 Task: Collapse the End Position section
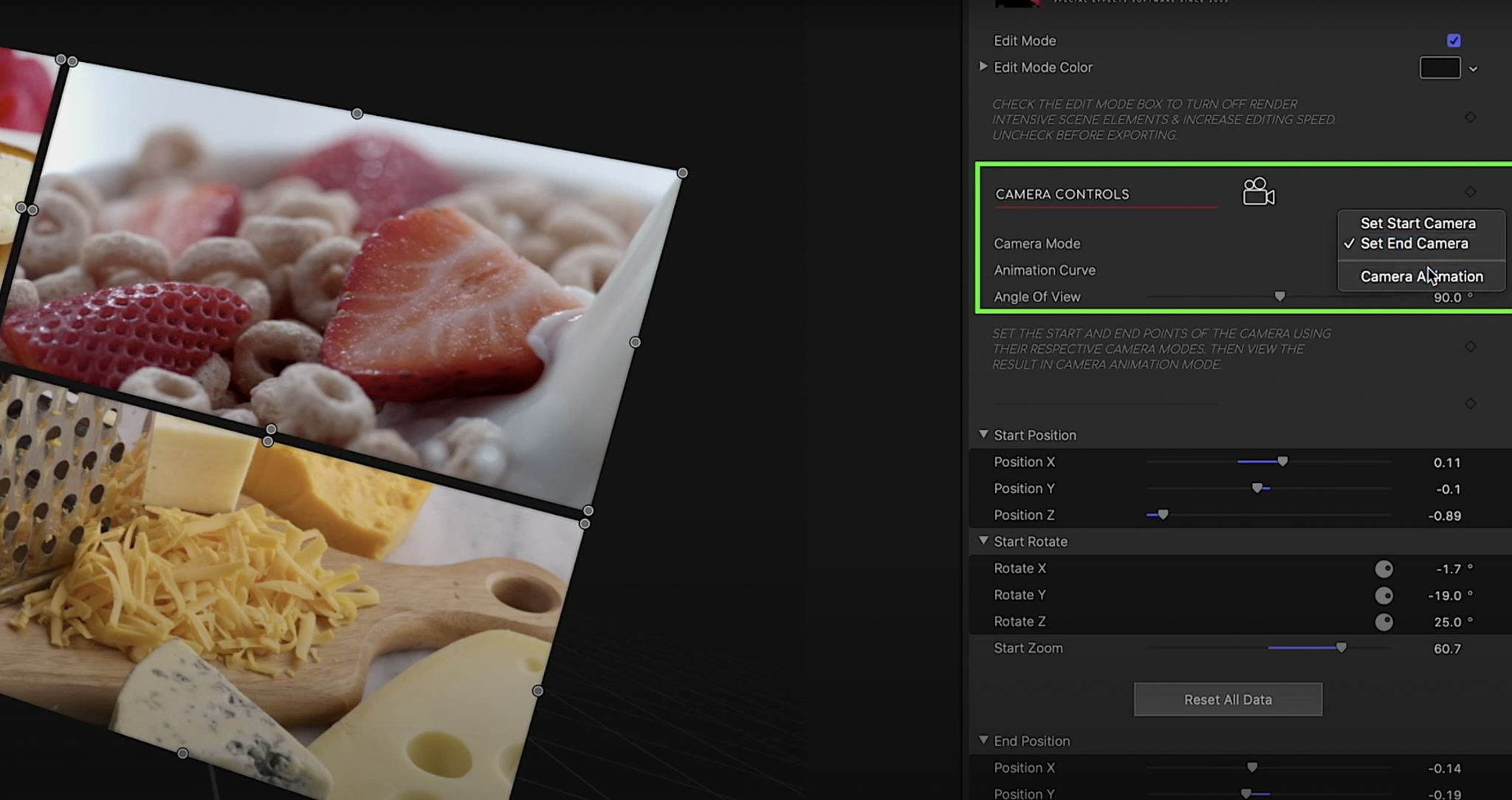point(983,740)
